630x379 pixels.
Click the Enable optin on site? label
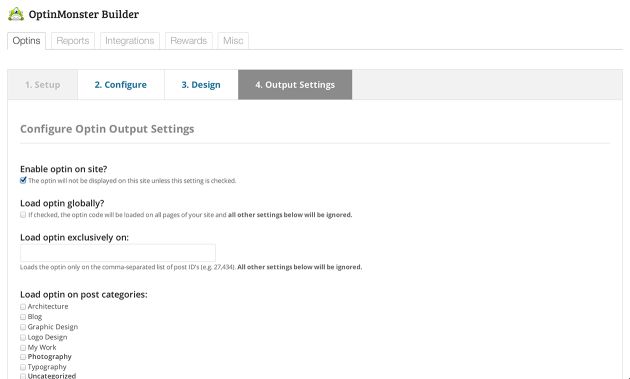tap(63, 169)
